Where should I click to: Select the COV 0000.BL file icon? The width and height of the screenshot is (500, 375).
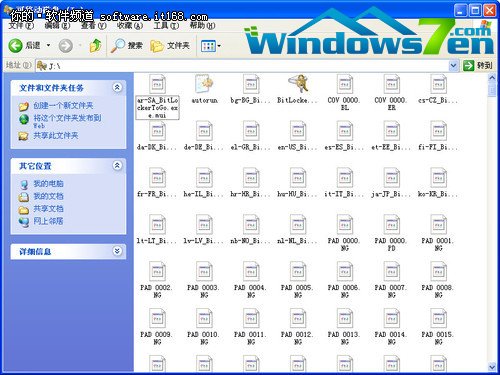(x=345, y=84)
